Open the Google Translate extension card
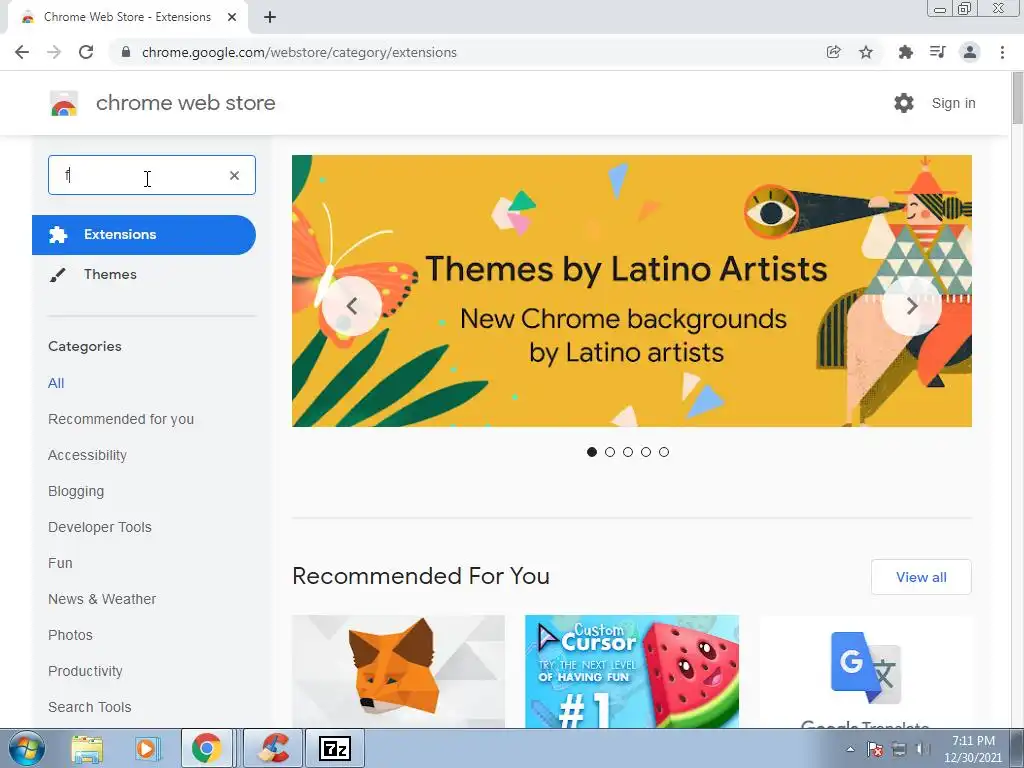This screenshot has height=768, width=1024. point(865,671)
